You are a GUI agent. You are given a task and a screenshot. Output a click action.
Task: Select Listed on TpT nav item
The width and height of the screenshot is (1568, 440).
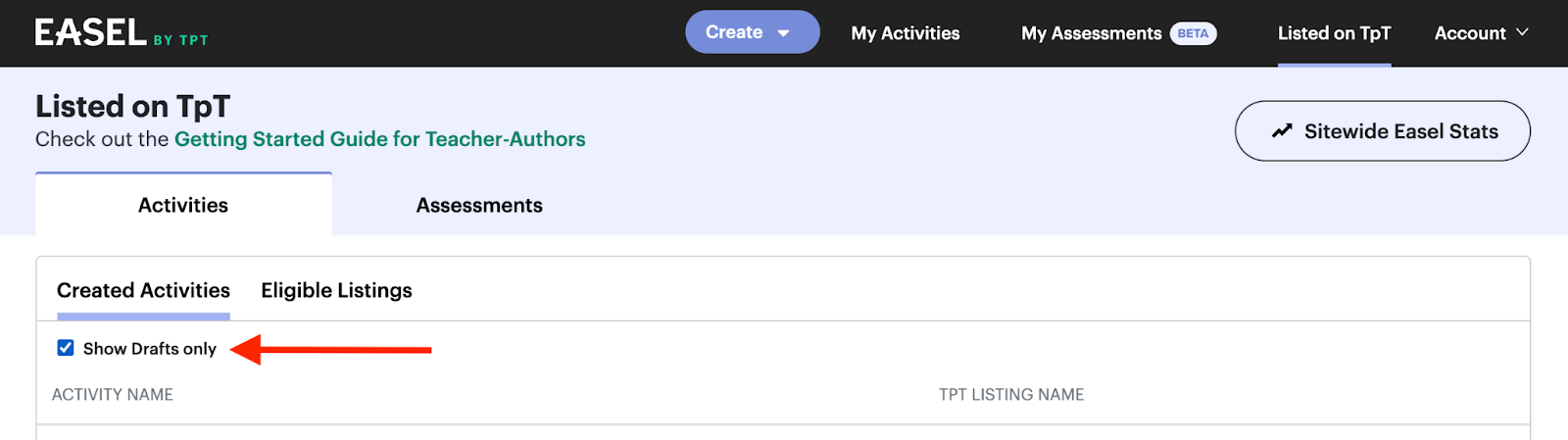(1334, 33)
